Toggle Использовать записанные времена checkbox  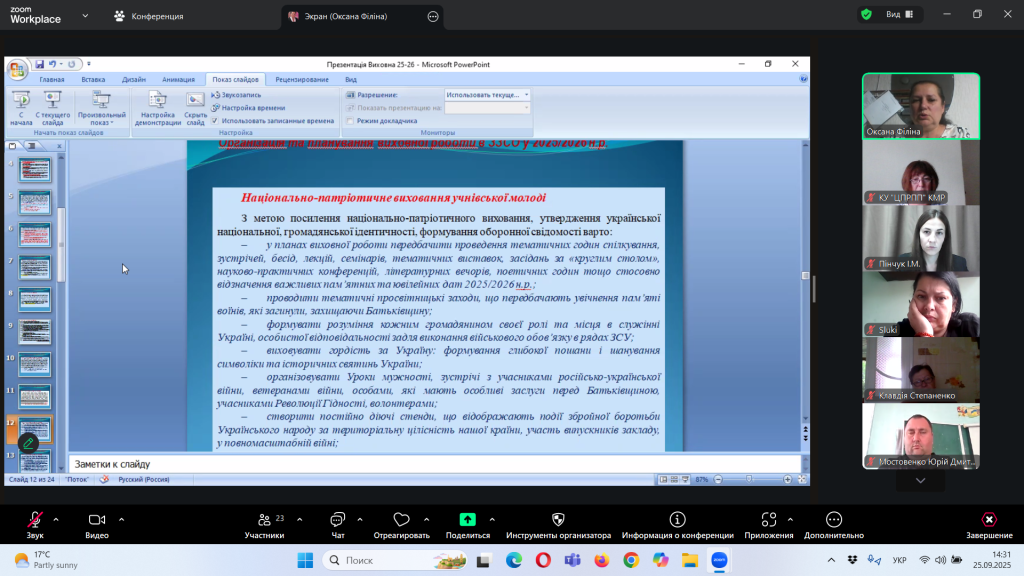[215, 120]
